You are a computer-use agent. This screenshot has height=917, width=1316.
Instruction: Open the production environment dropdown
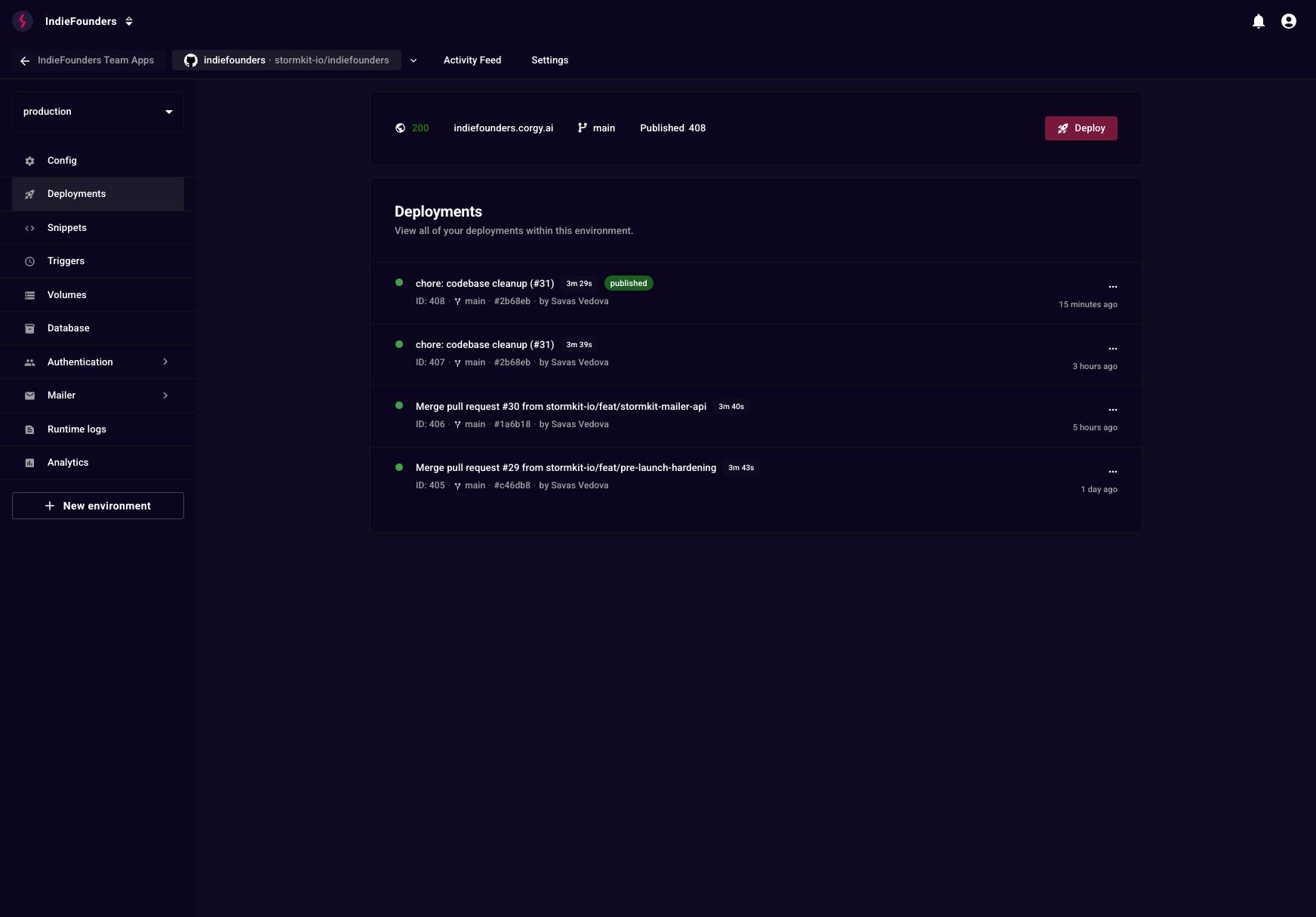tap(98, 112)
